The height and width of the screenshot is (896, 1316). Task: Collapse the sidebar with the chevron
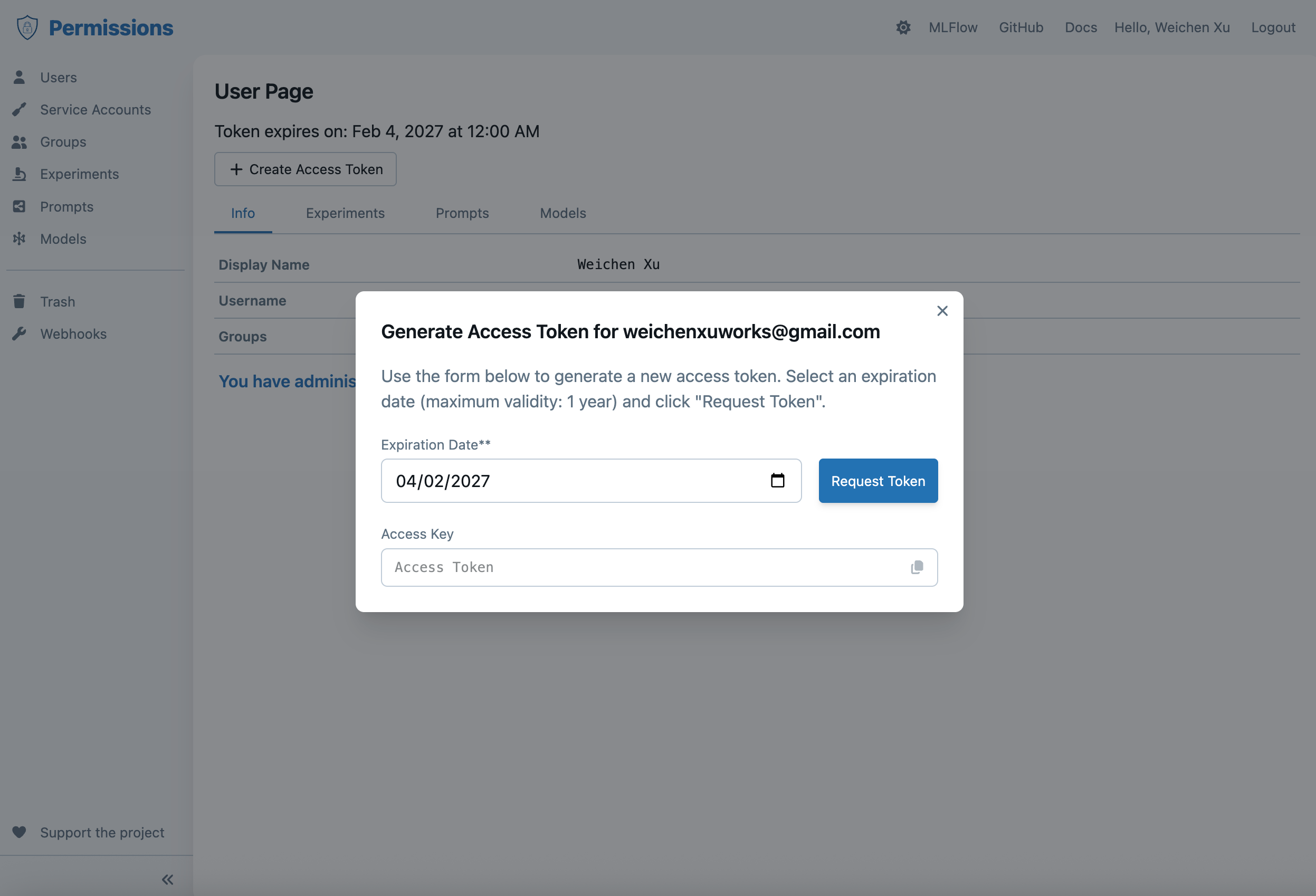(x=167, y=879)
